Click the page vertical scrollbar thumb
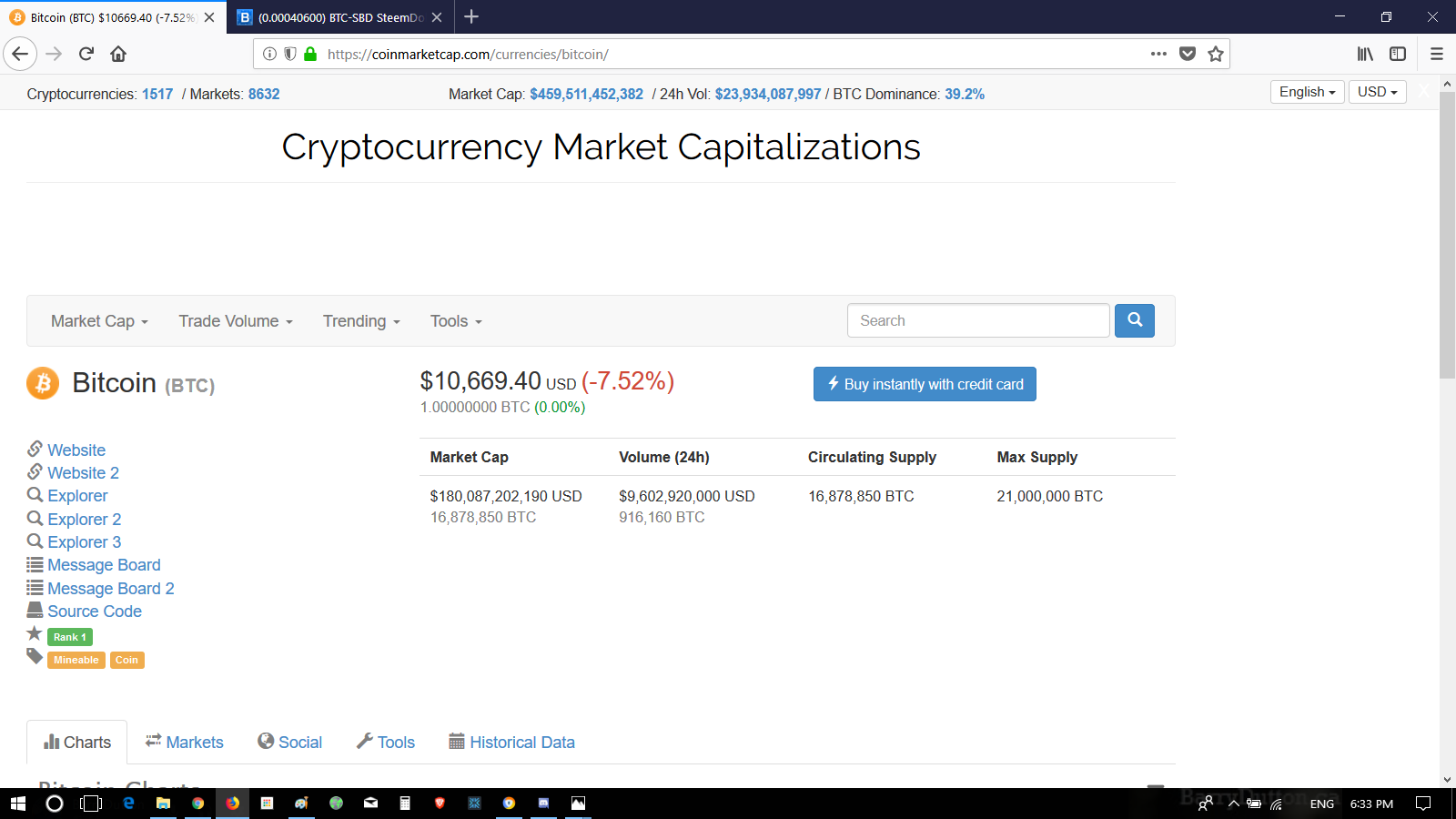 pyautogui.click(x=1447, y=235)
